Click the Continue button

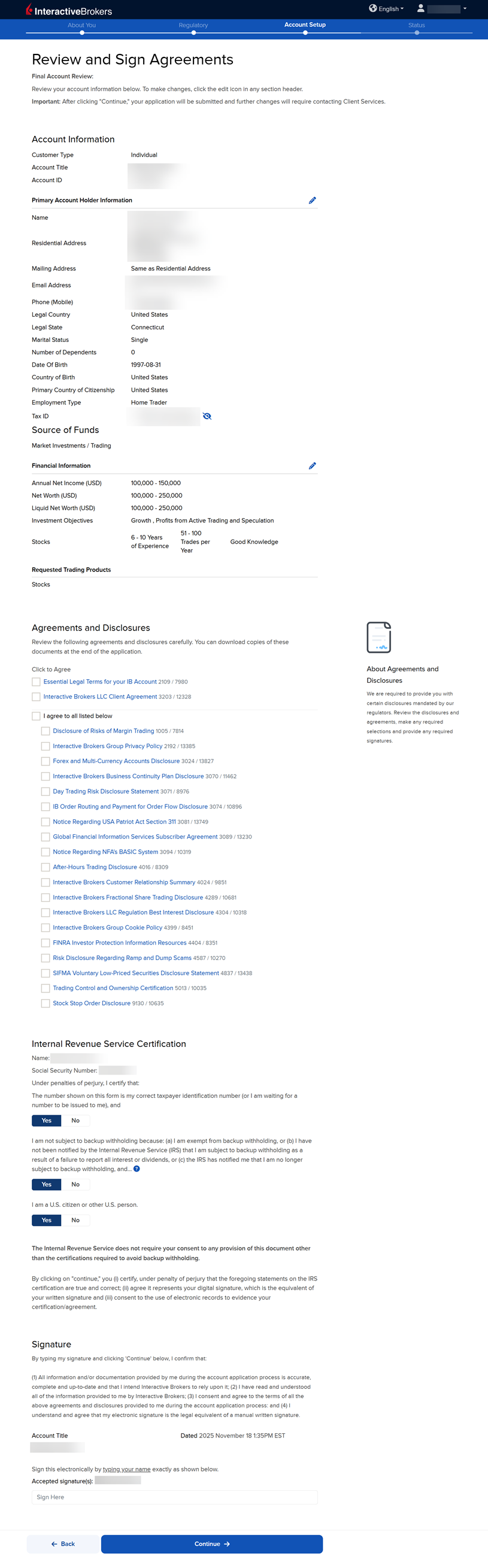[212, 1544]
